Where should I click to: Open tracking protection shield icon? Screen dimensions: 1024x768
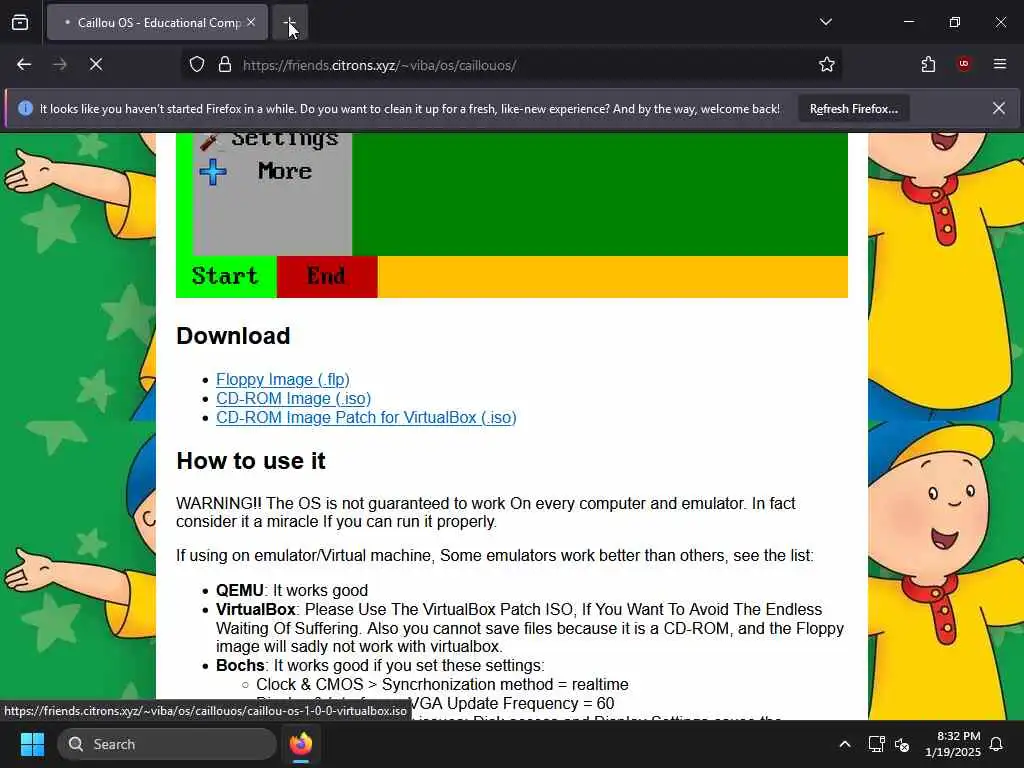197,65
